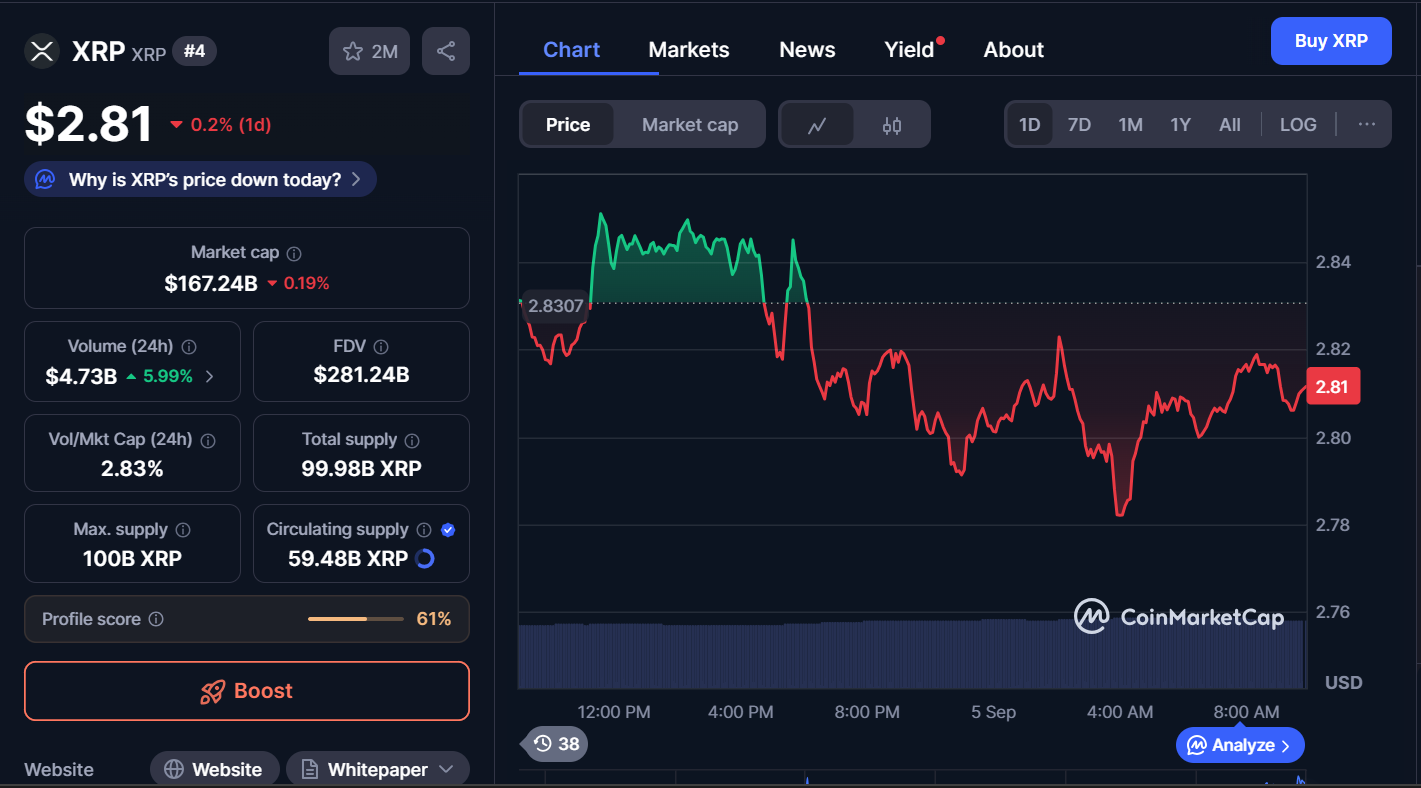Open info icon next to Vol/Mkt Cap (24h)
Screen dimensions: 1421x788
click(x=209, y=440)
